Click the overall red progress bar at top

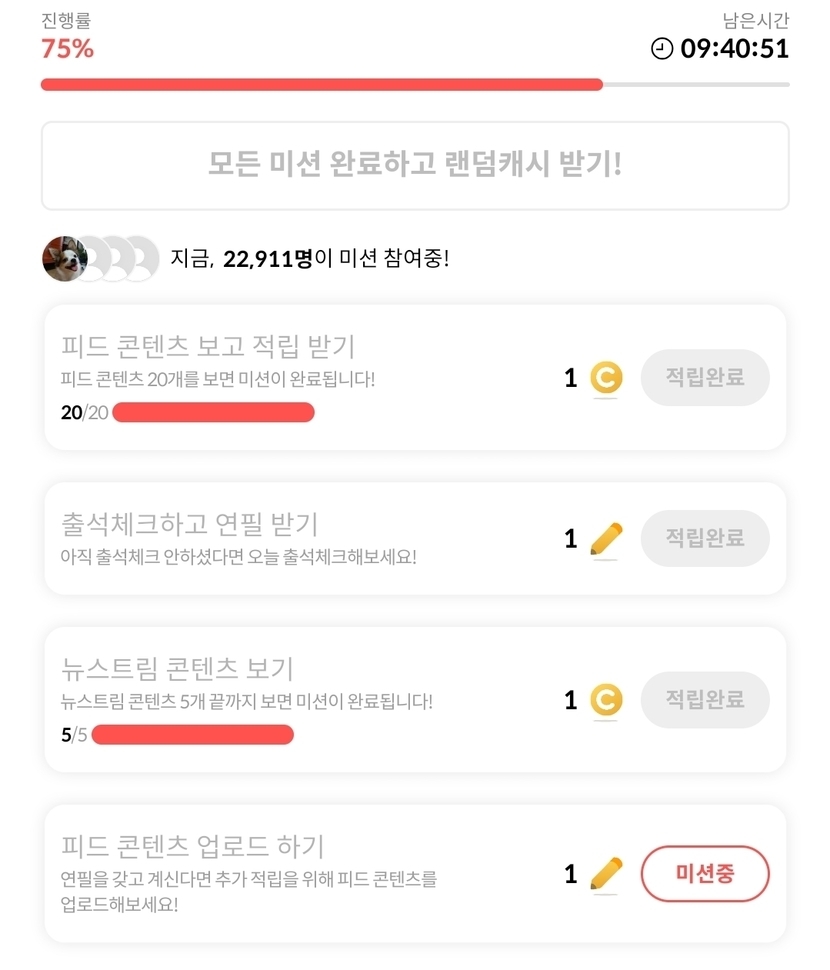point(415,85)
